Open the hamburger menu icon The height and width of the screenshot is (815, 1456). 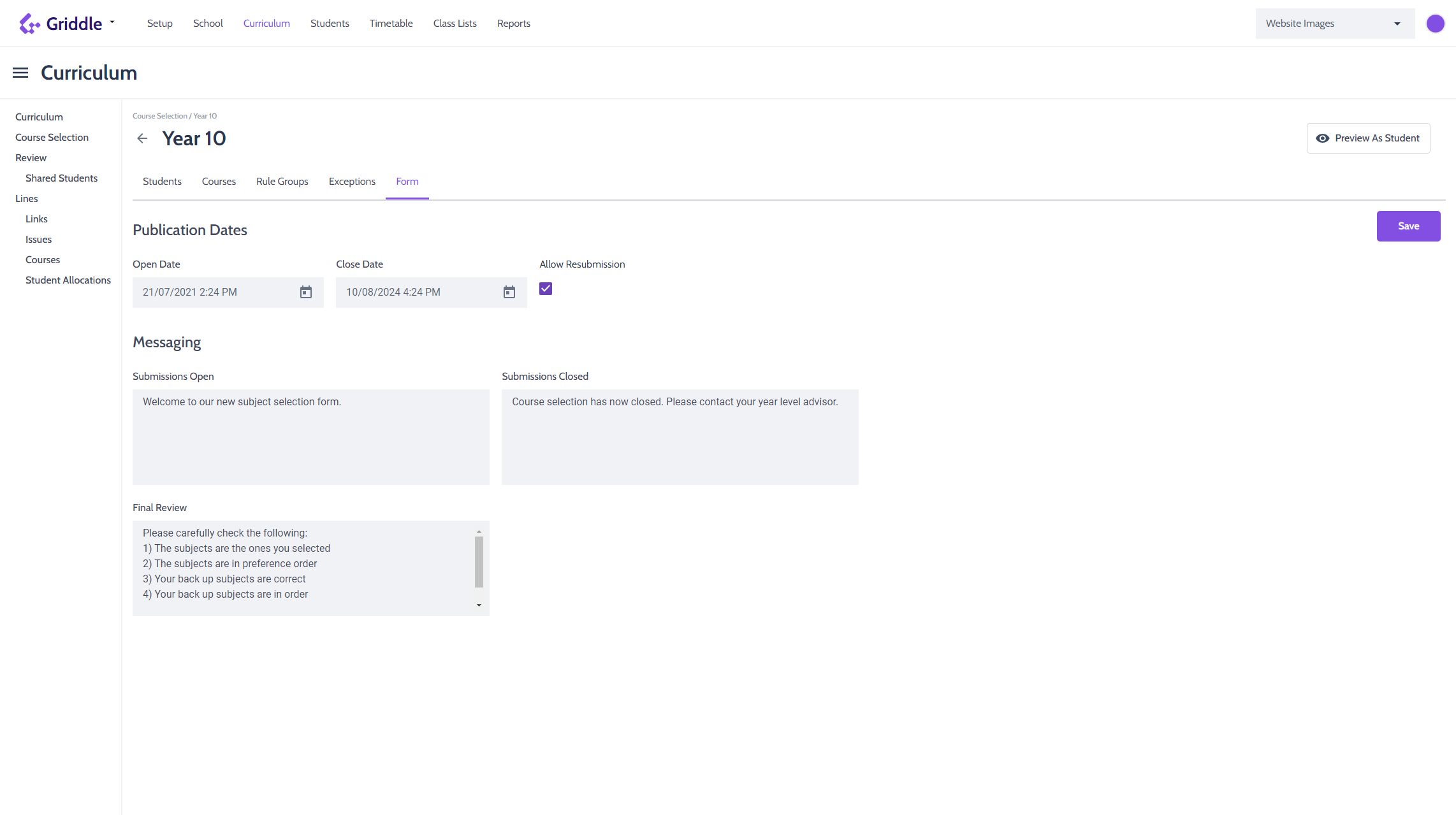coord(20,73)
